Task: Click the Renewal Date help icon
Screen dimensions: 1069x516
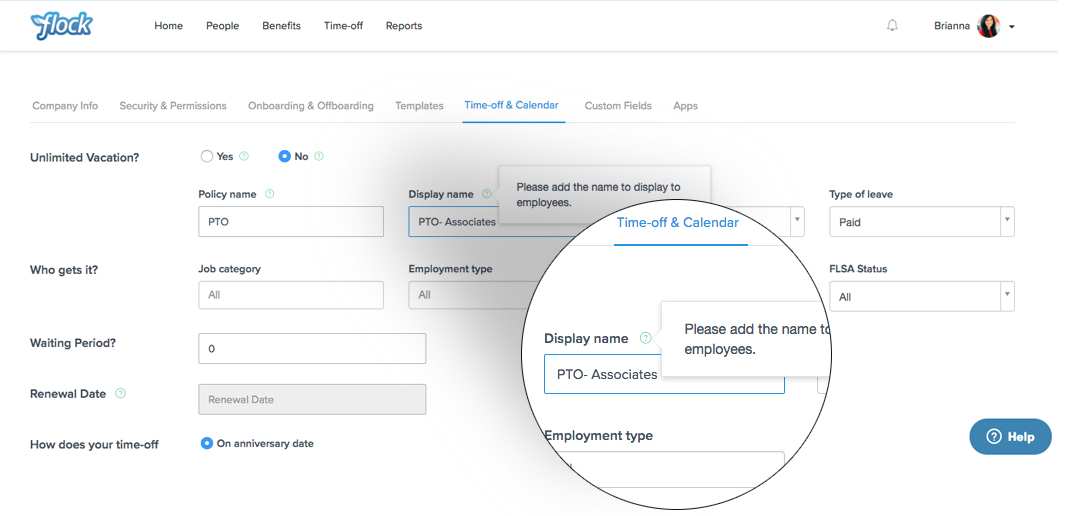Action: pos(121,393)
